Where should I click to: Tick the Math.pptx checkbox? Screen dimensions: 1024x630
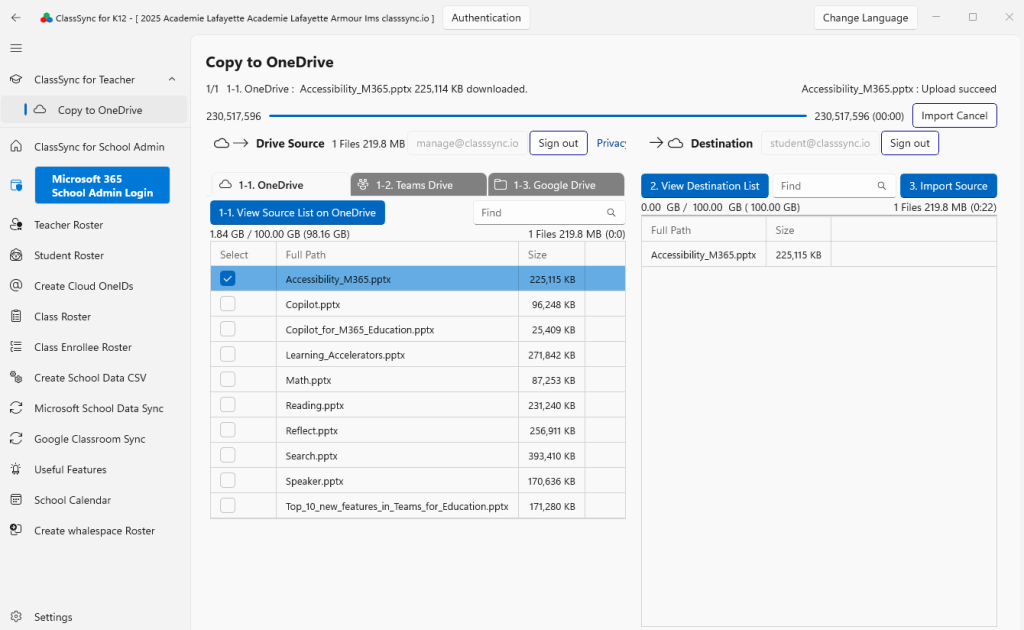227,379
